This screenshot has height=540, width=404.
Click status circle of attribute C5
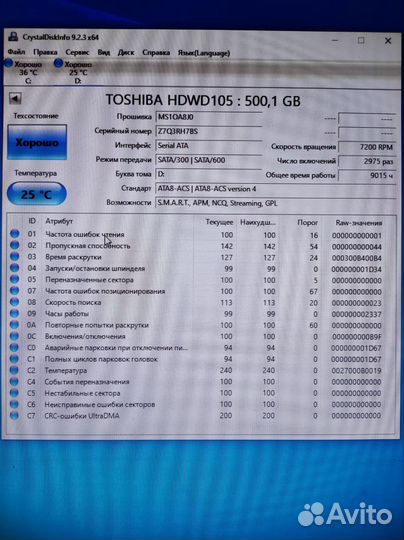pos(14,393)
